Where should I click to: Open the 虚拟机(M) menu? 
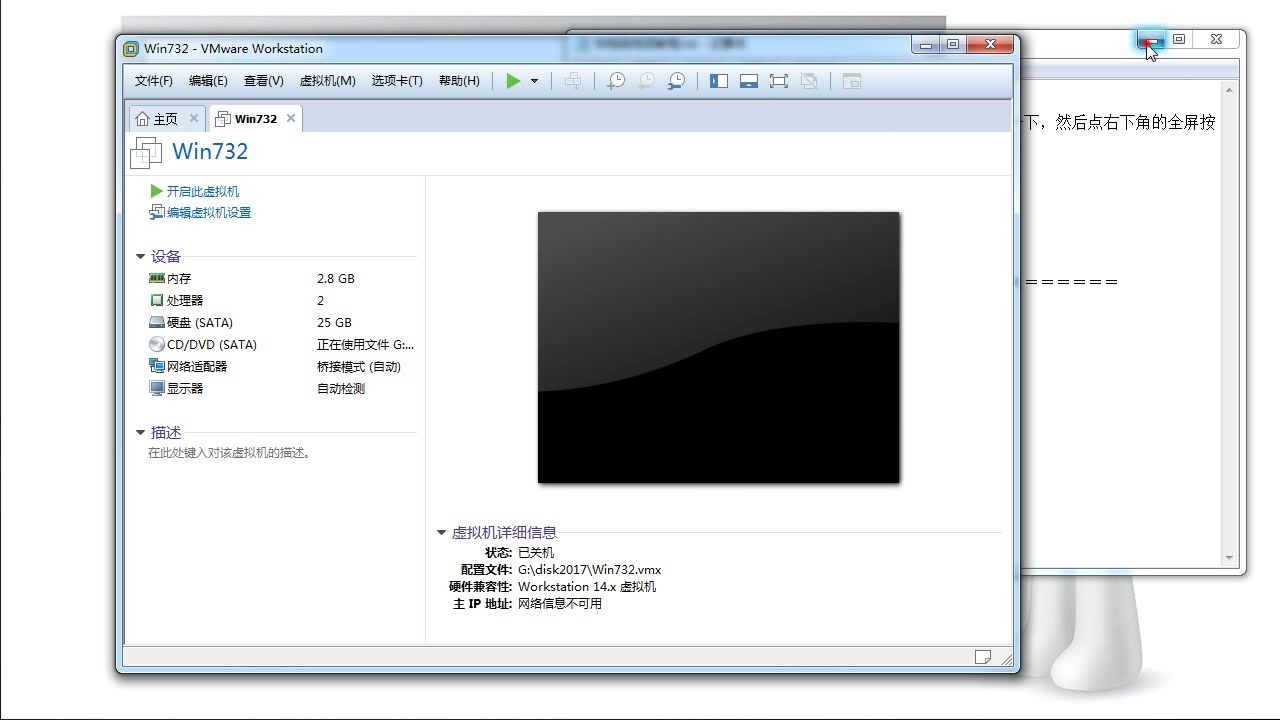(x=328, y=81)
